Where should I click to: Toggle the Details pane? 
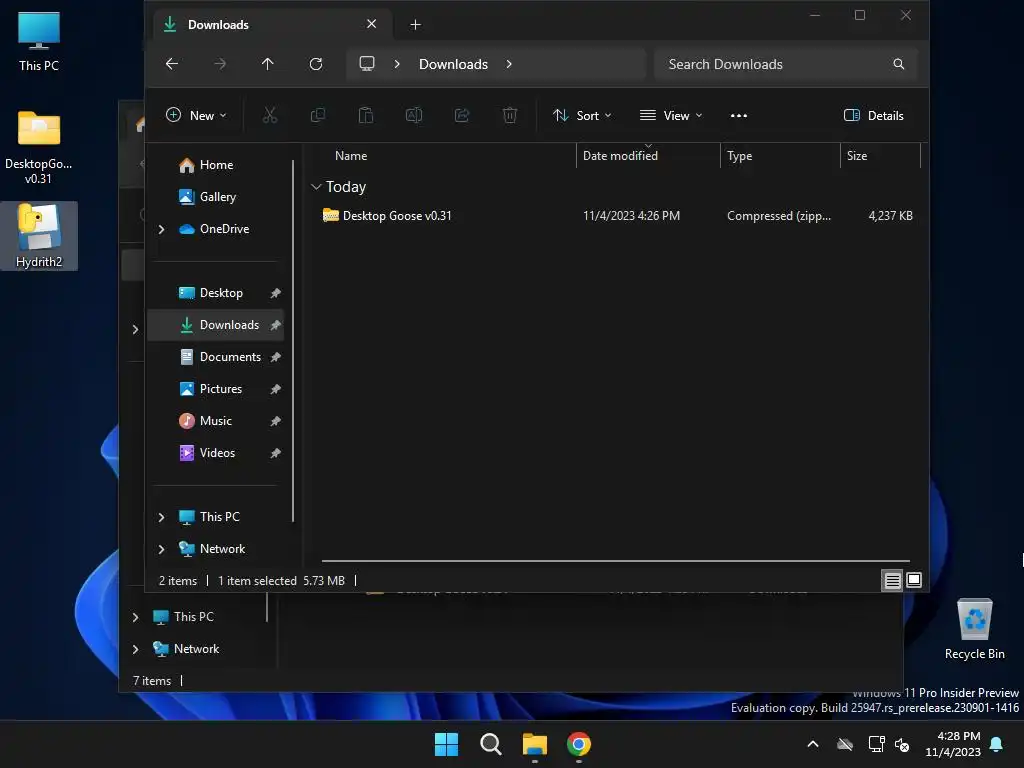(x=874, y=116)
